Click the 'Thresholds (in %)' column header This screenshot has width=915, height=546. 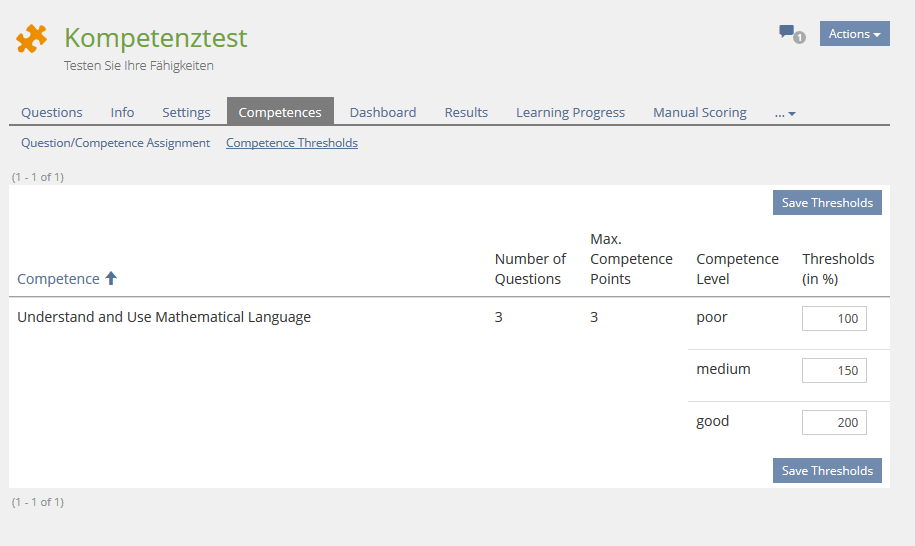(838, 268)
